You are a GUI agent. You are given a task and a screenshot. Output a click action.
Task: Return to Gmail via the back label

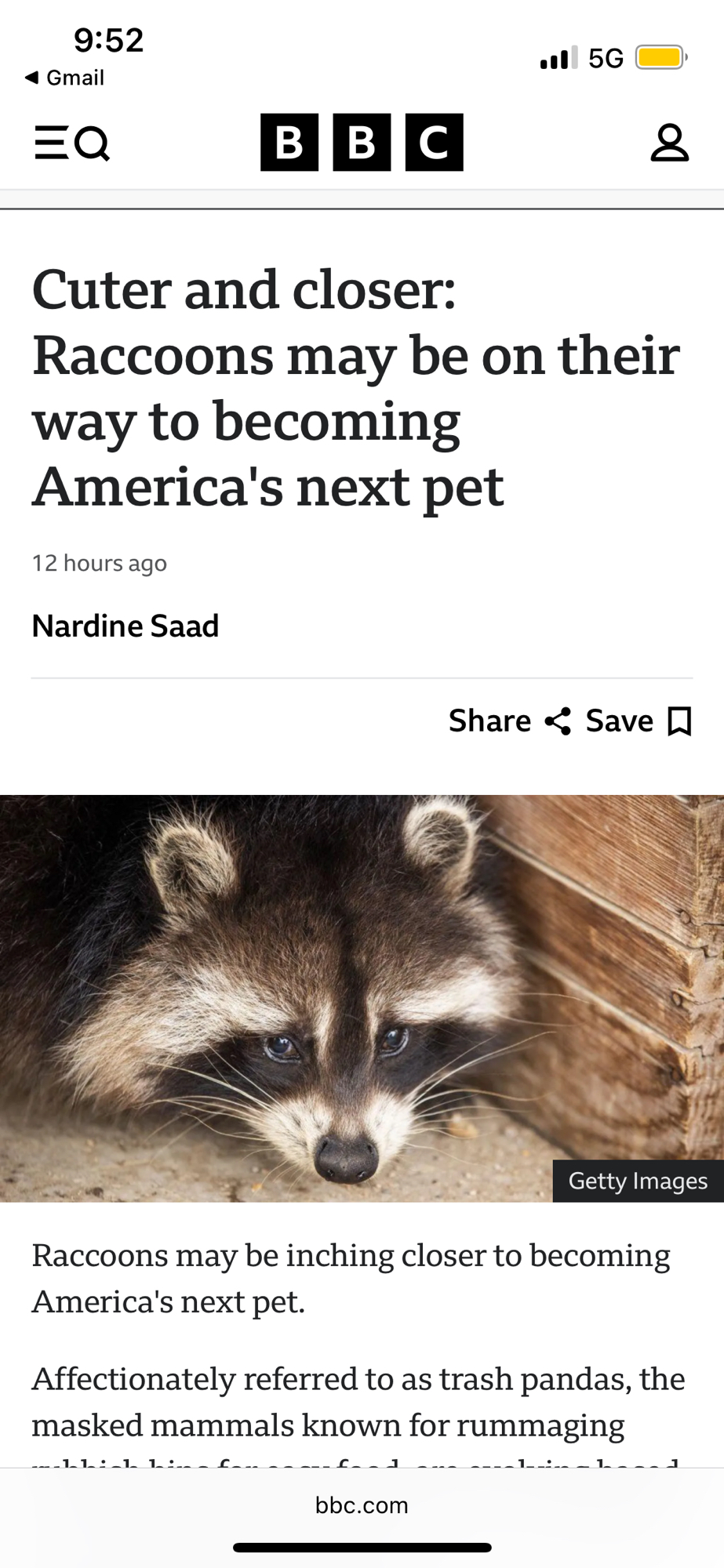coord(75,78)
